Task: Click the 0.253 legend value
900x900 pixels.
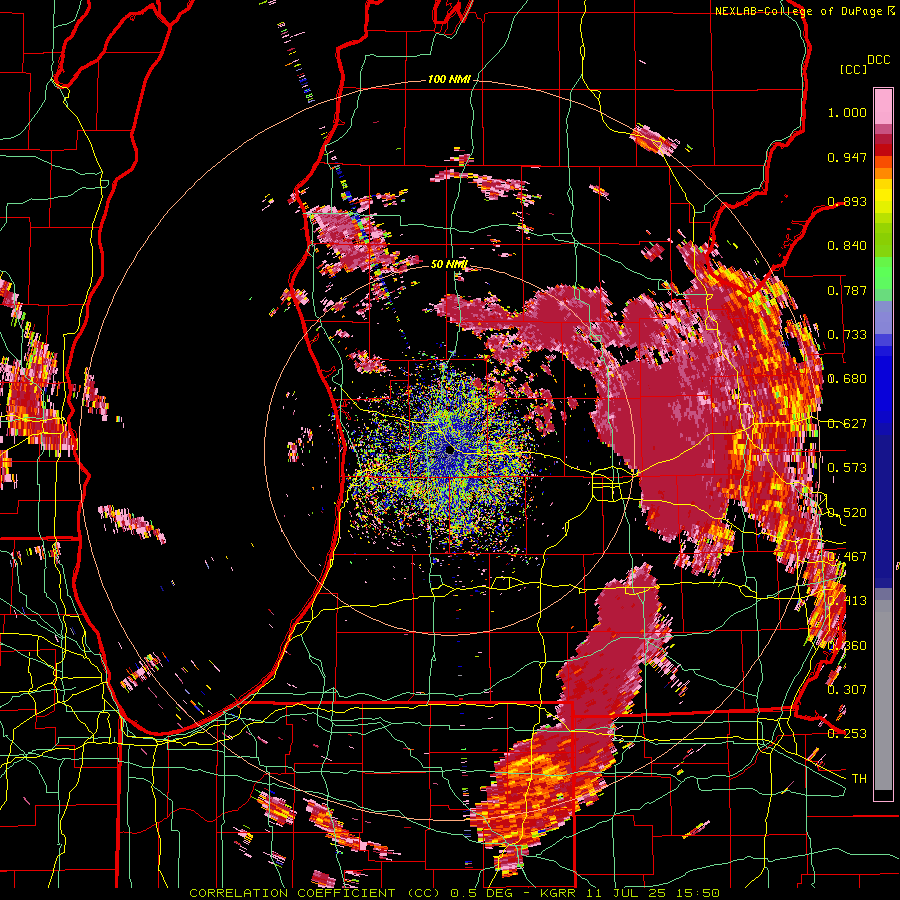Action: pos(847,734)
